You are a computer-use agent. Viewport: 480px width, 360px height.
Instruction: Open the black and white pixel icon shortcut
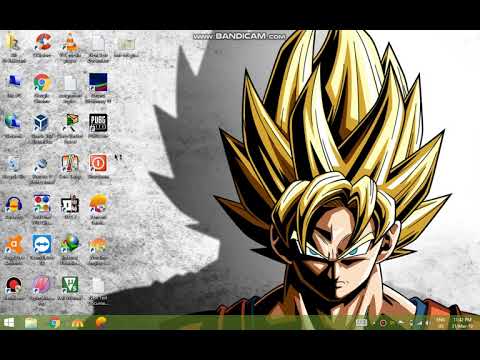(70, 207)
